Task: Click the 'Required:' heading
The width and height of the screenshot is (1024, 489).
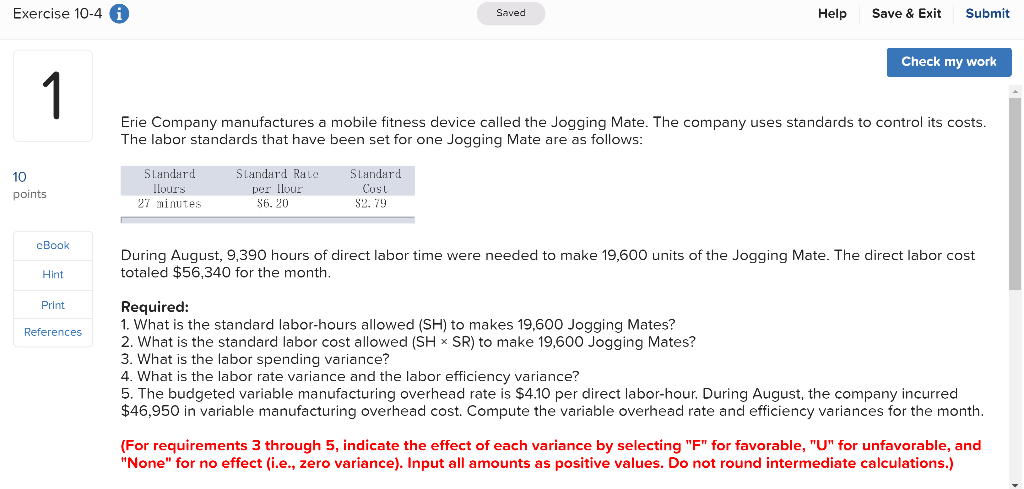Action: [155, 306]
